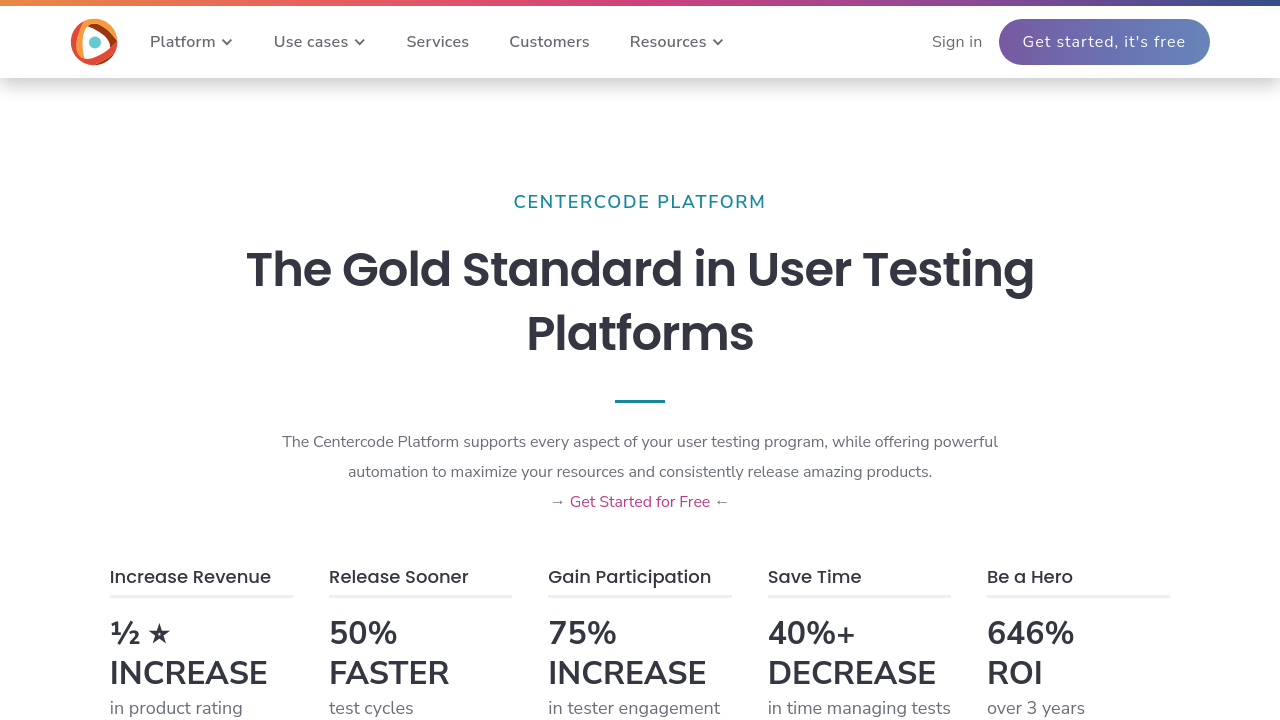Click the 40%+ DECREASE statistic
Image resolution: width=1280 pixels, height=720 pixels.
tap(851, 653)
